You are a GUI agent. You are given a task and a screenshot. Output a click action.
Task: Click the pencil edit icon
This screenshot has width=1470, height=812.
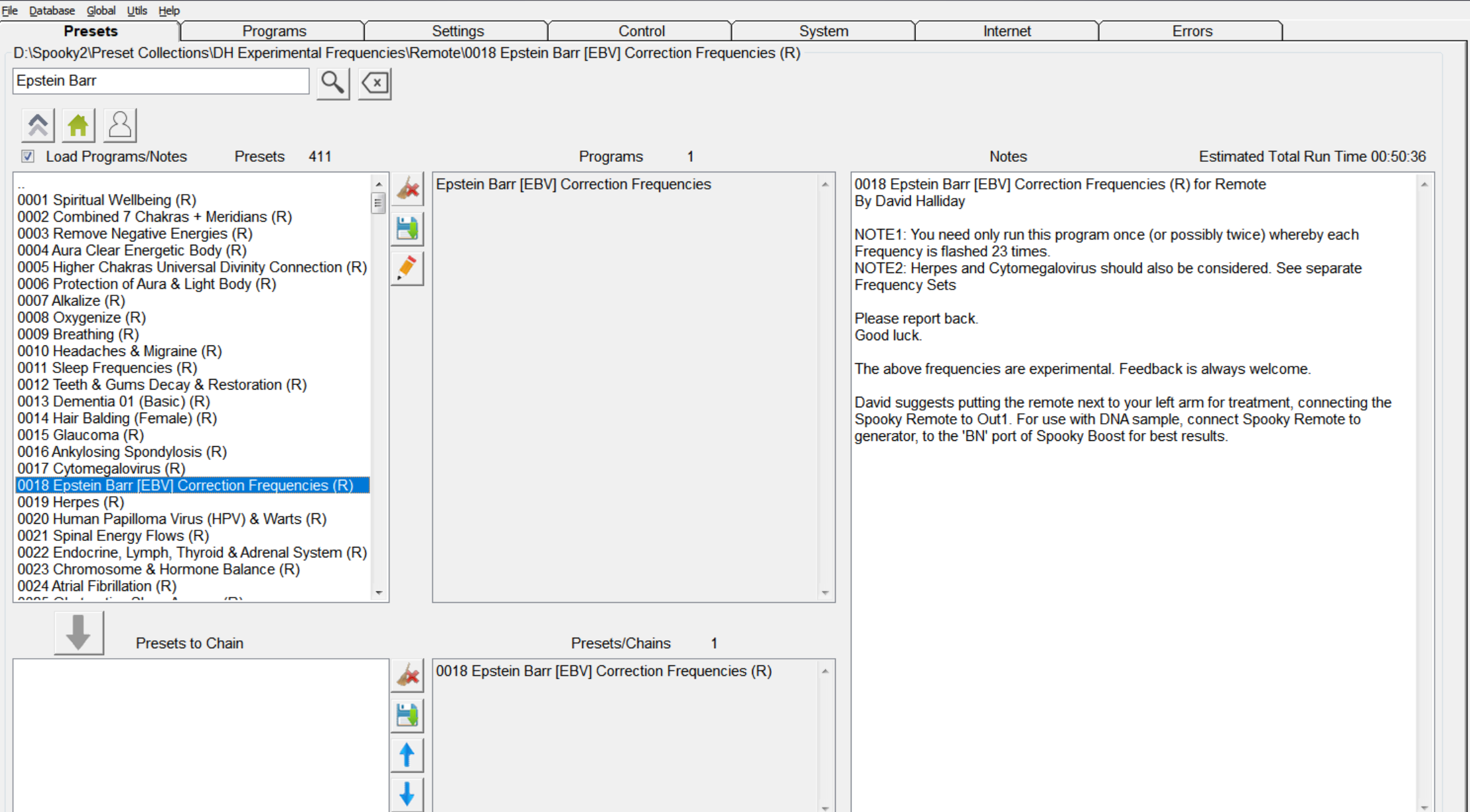pyautogui.click(x=407, y=268)
